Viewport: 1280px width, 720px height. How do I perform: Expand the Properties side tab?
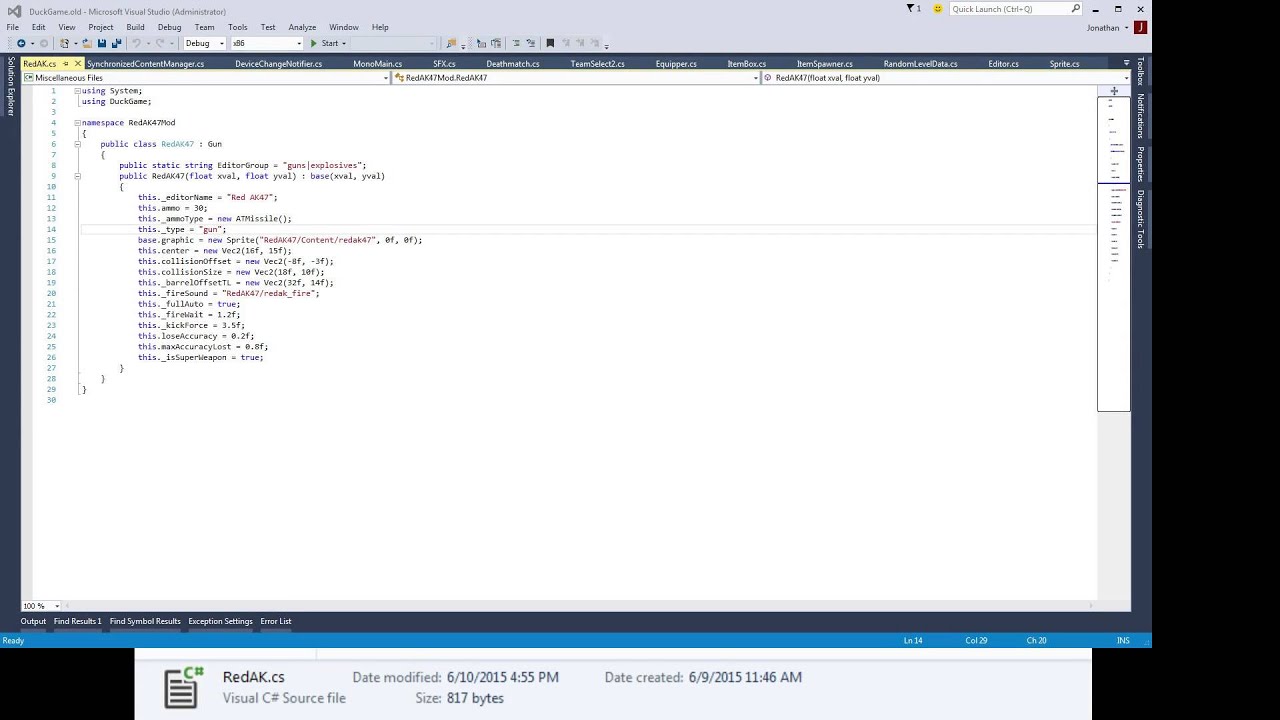tap(1140, 165)
